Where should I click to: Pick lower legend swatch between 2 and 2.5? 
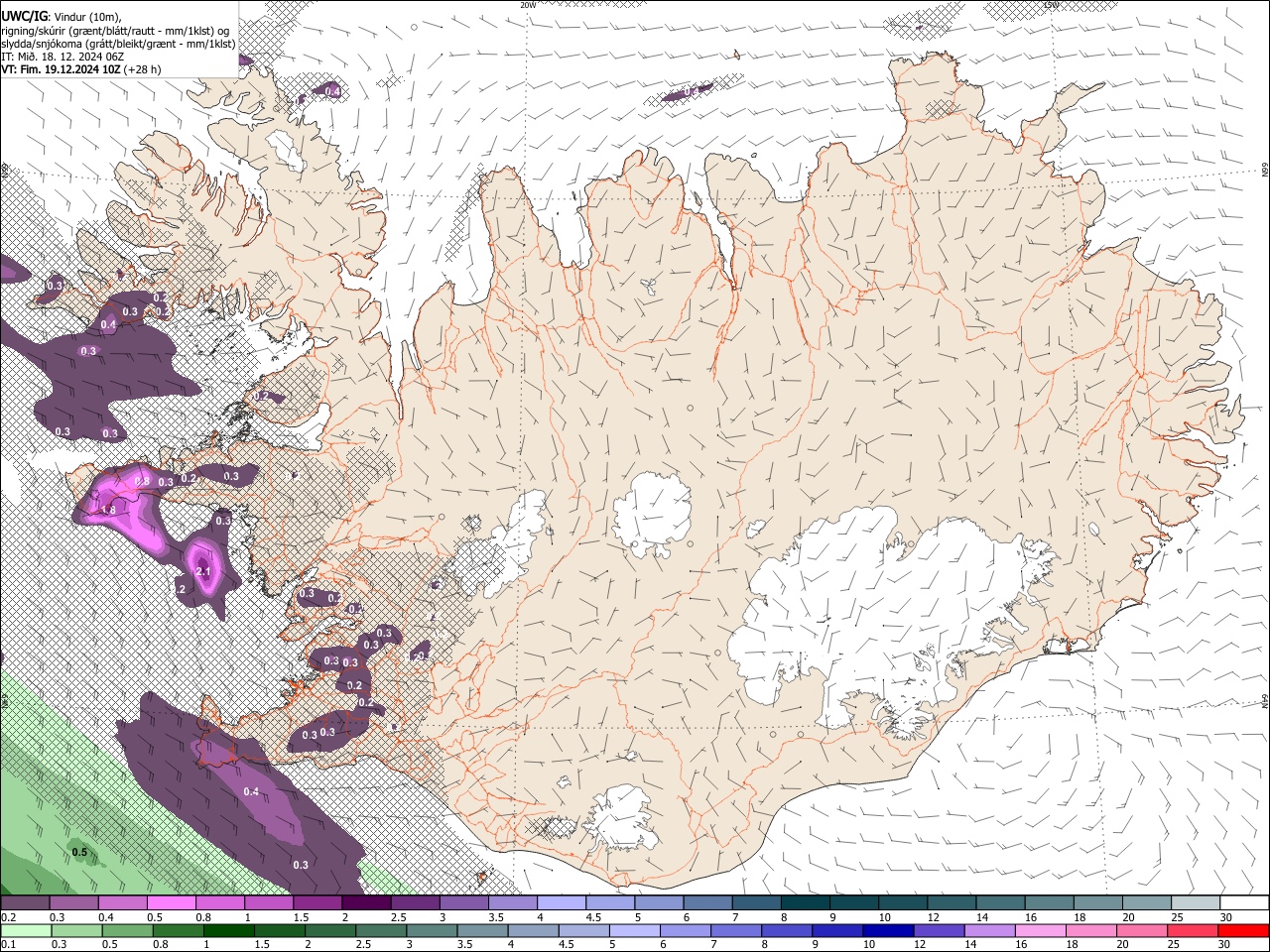click(x=330, y=931)
